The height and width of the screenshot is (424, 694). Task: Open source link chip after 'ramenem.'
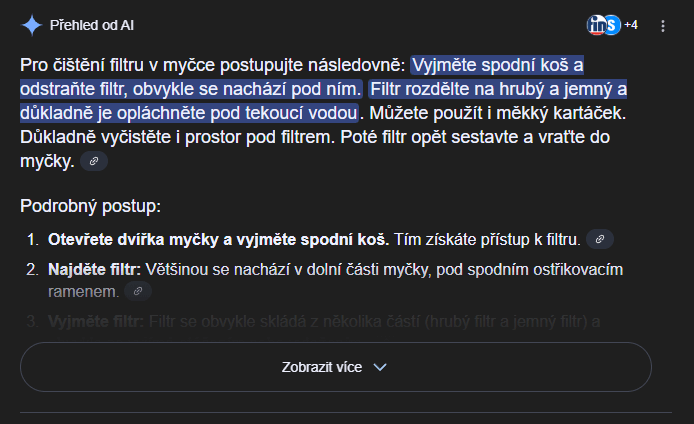pyautogui.click(x=139, y=291)
